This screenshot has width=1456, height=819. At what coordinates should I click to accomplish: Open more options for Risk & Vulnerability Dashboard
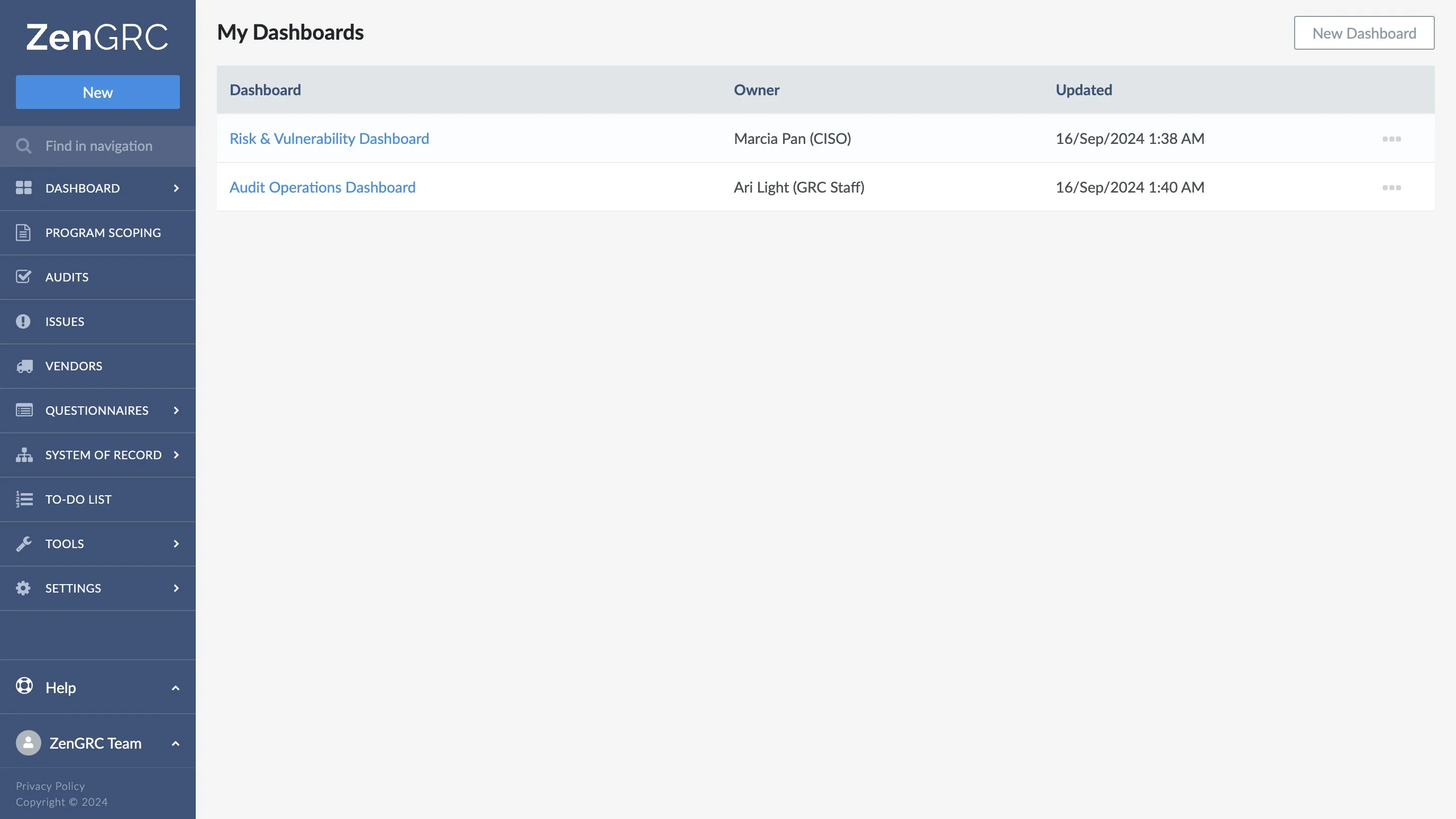pos(1391,139)
